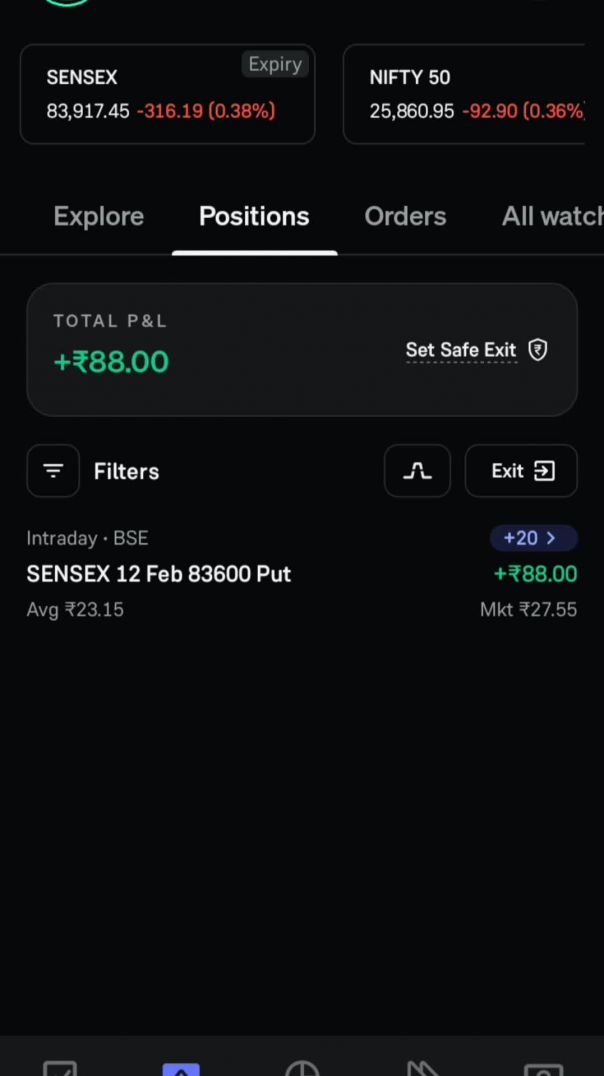Select the Positions tab
Viewport: 604px width, 1076px height.
point(254,217)
